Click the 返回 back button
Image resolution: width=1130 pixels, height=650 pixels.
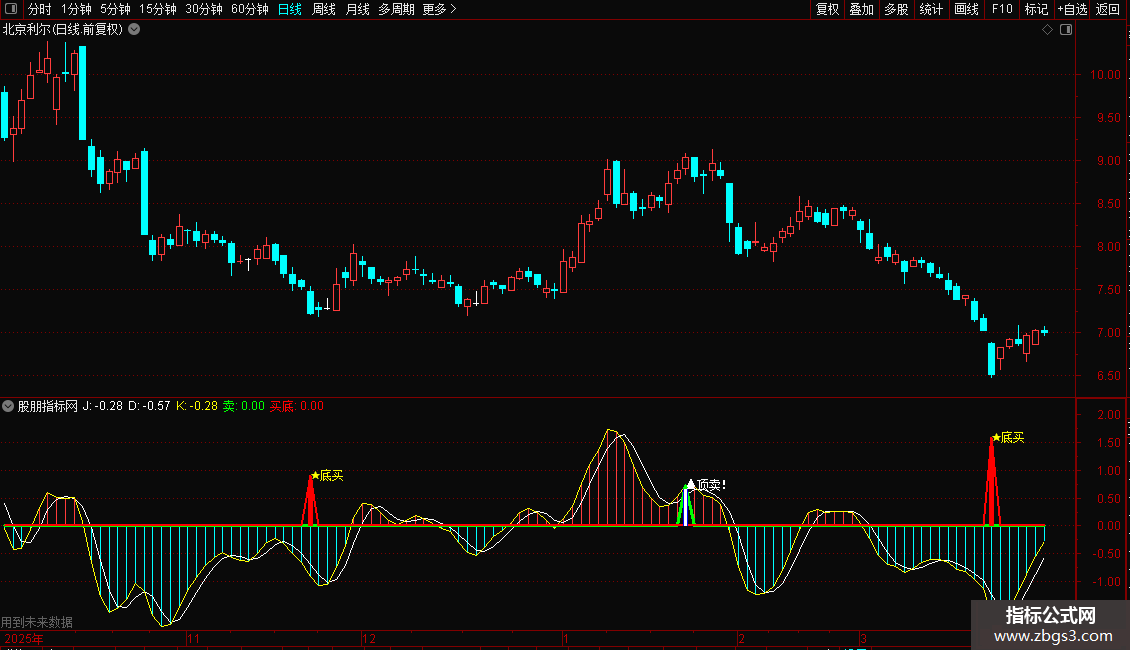point(1108,9)
